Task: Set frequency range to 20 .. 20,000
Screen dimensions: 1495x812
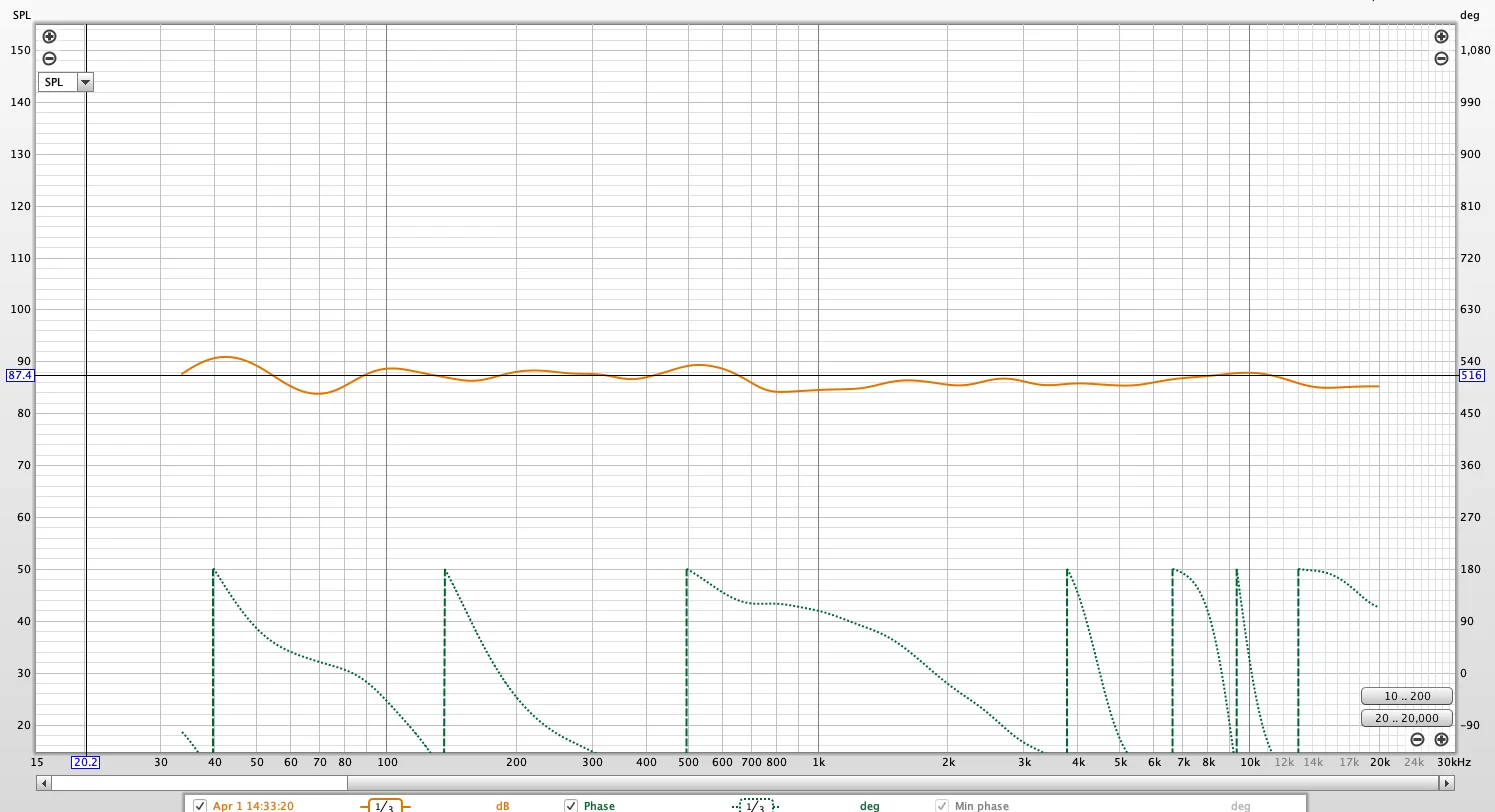Action: tap(1407, 718)
